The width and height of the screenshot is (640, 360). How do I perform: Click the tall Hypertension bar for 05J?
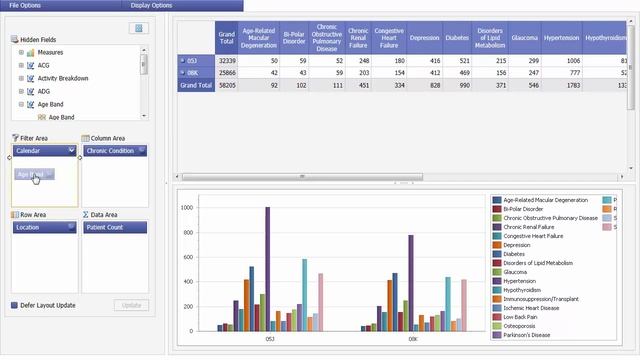click(x=268, y=269)
